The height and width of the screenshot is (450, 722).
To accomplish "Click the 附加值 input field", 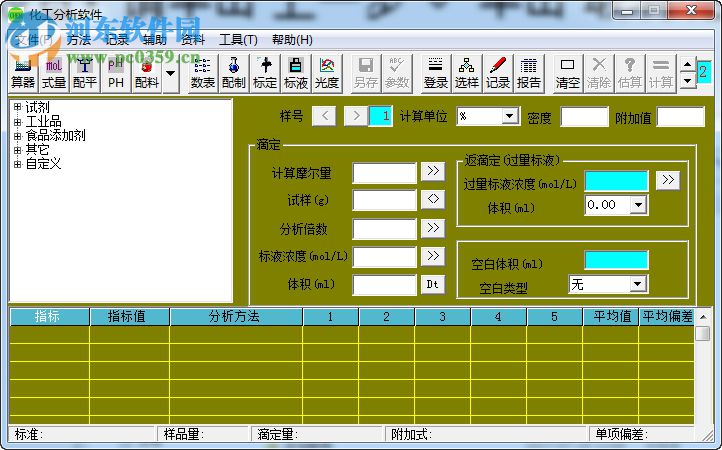I will click(x=681, y=117).
